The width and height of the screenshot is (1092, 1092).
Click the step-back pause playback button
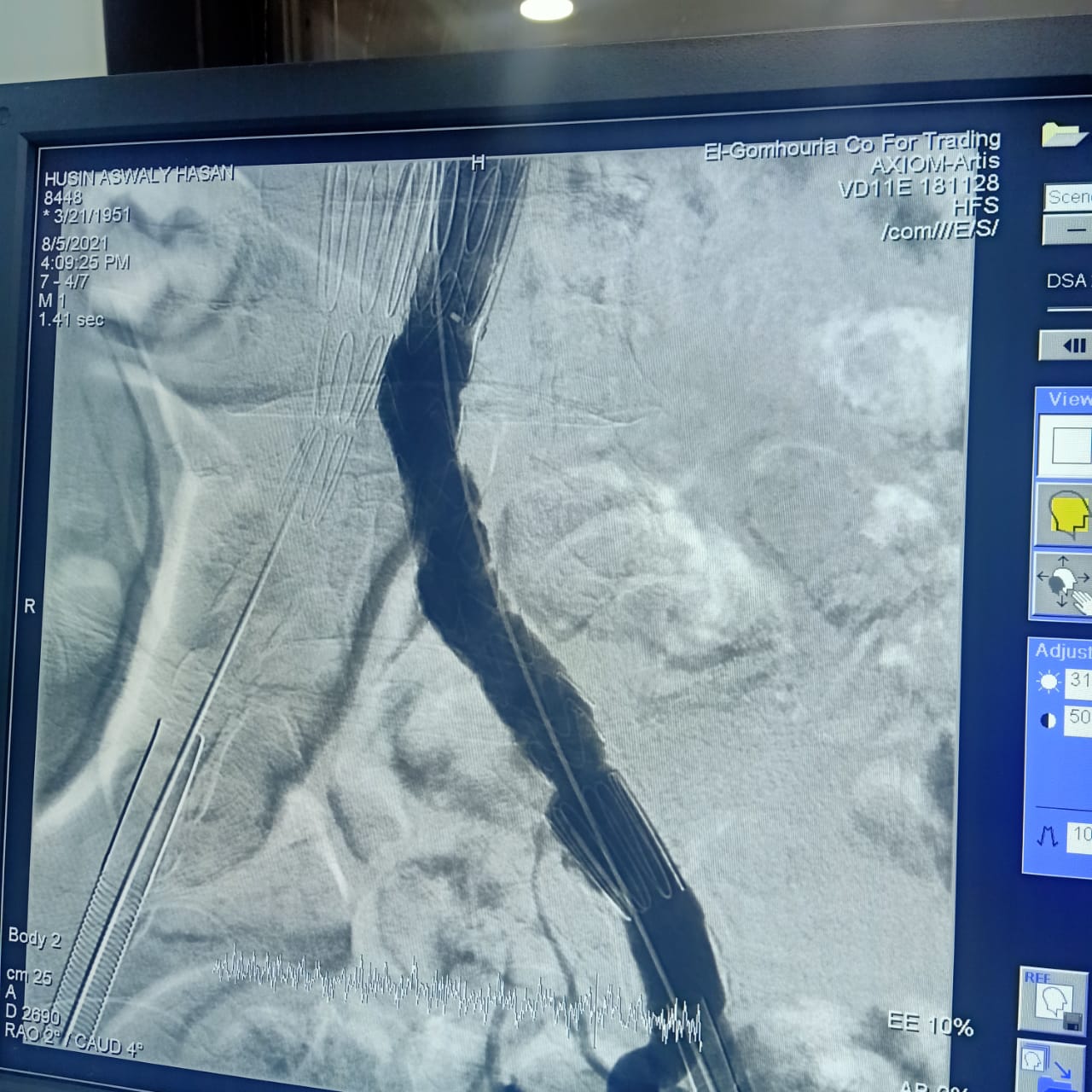click(1069, 346)
